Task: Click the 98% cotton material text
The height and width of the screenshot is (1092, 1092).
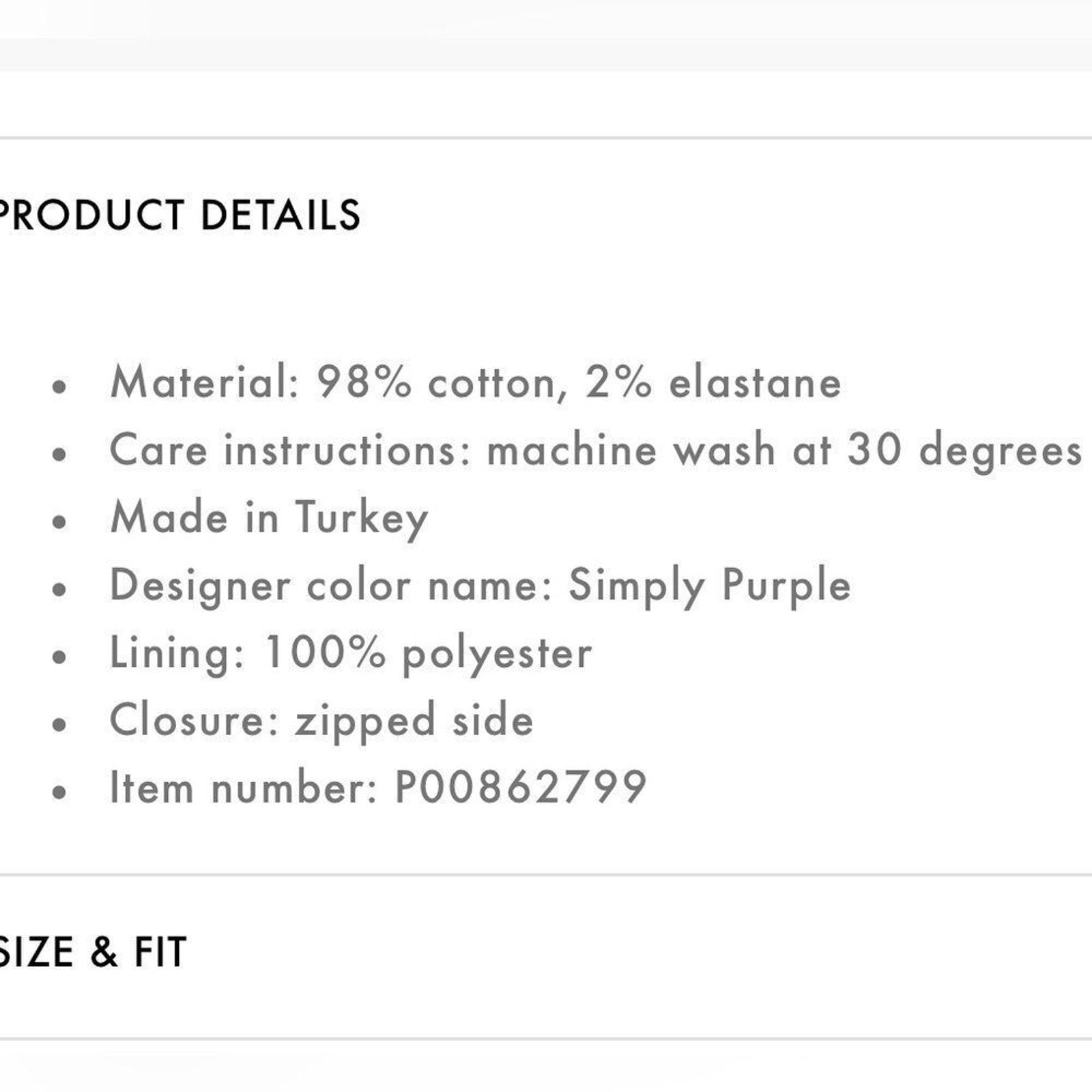Action: pyautogui.click(x=437, y=383)
